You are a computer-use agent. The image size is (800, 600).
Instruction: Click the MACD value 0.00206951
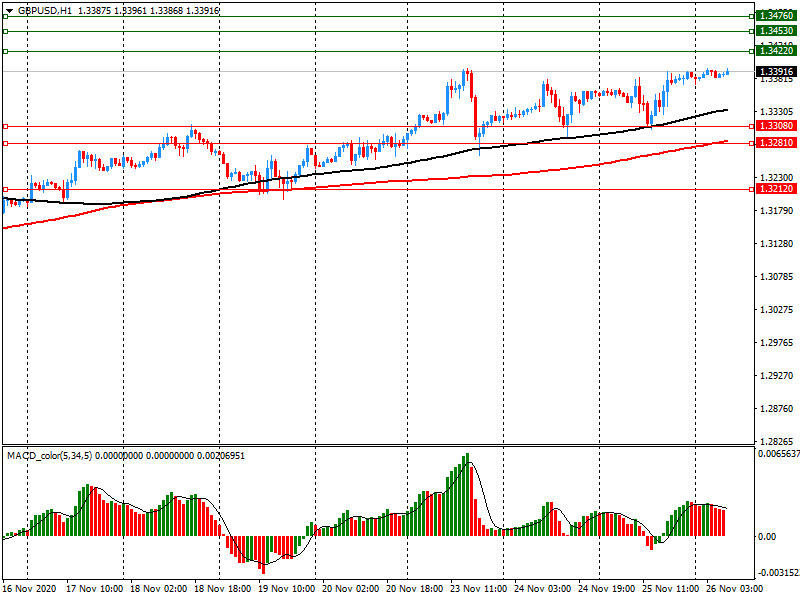point(220,455)
